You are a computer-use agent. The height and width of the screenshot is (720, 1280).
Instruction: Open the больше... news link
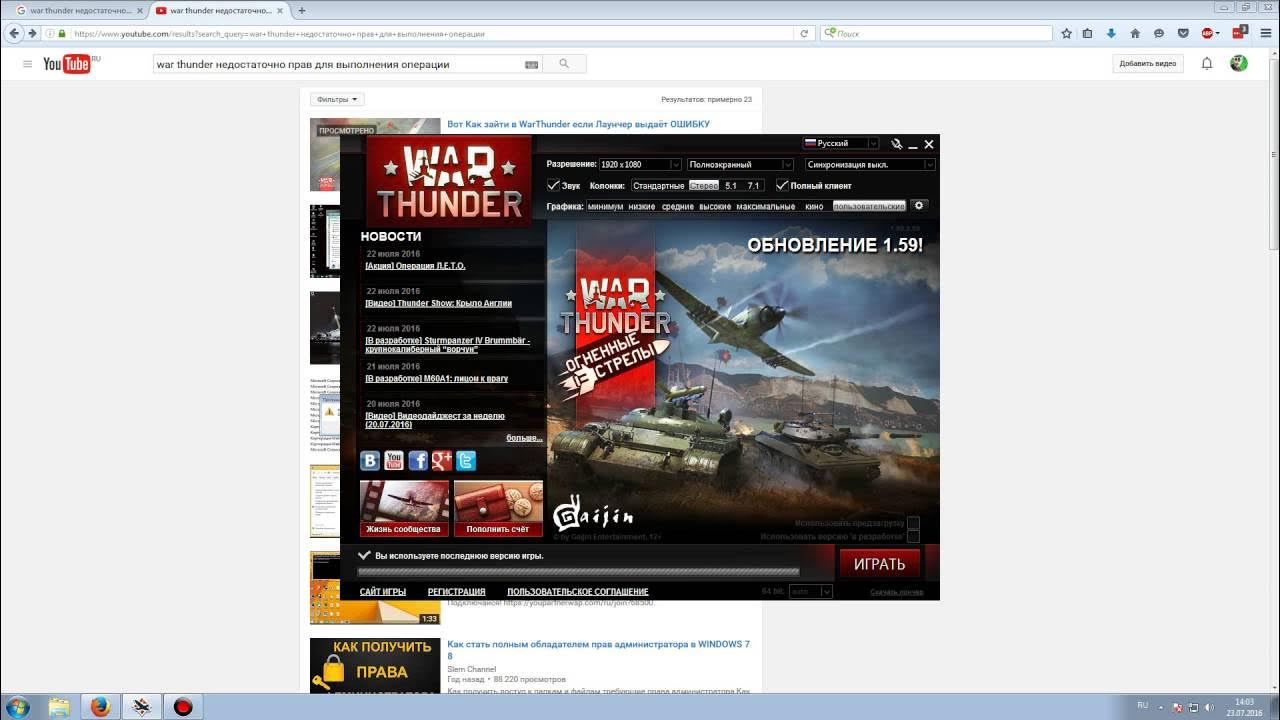pos(524,438)
